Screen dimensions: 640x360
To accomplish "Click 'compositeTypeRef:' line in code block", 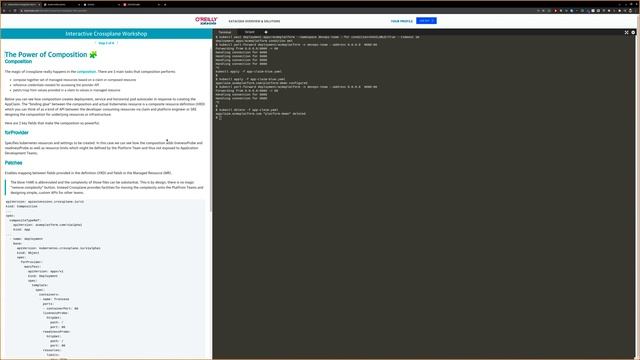I will coord(25,220).
